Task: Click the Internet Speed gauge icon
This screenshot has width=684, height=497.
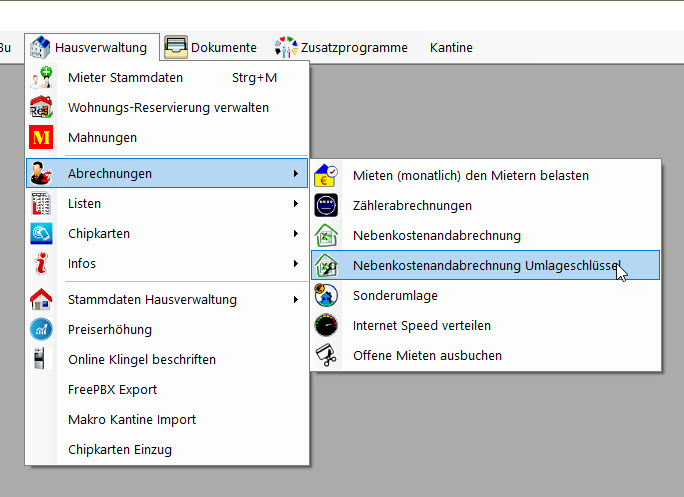Action: coord(326,325)
